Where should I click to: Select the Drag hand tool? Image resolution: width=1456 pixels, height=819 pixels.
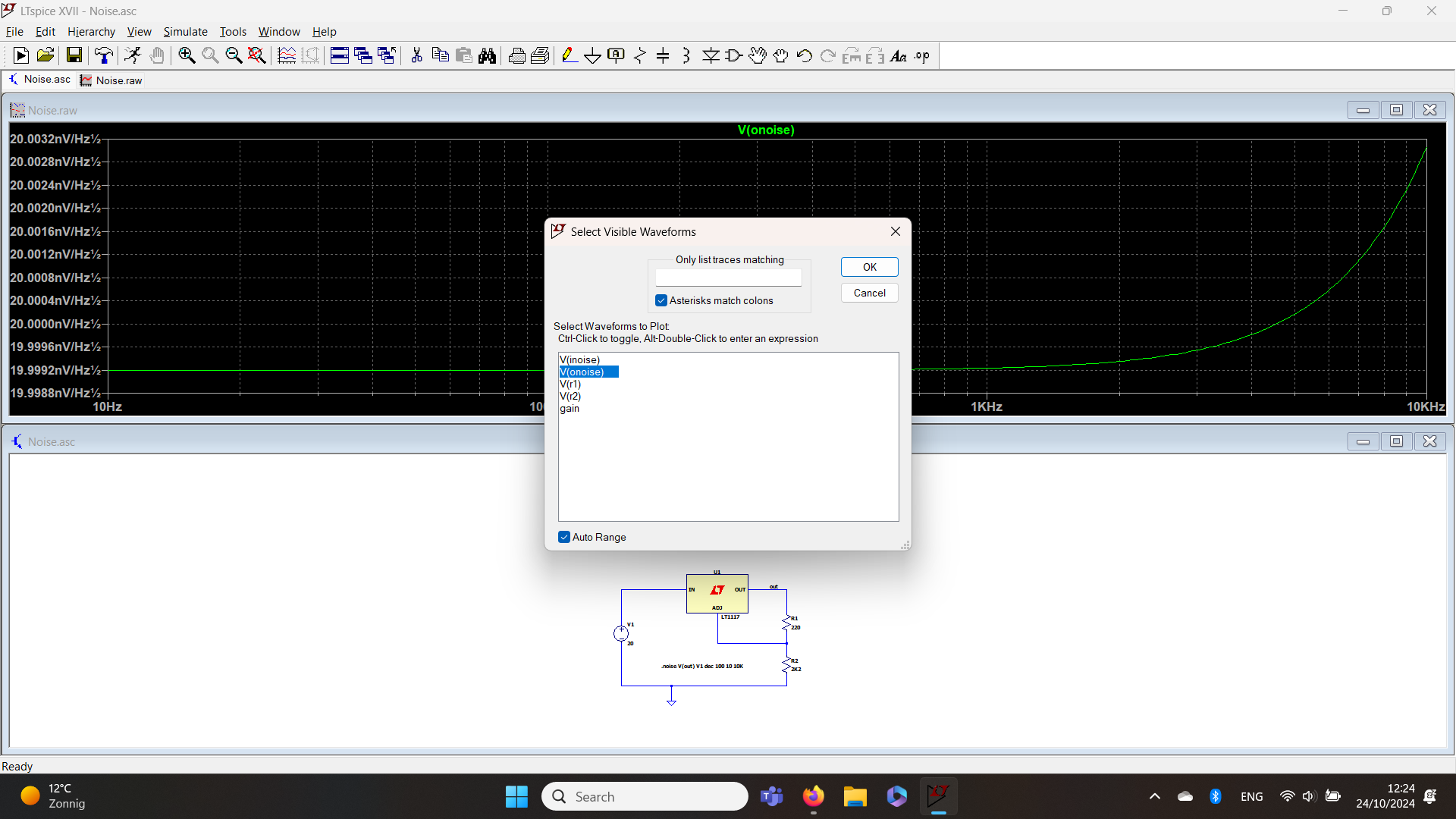pyautogui.click(x=781, y=55)
